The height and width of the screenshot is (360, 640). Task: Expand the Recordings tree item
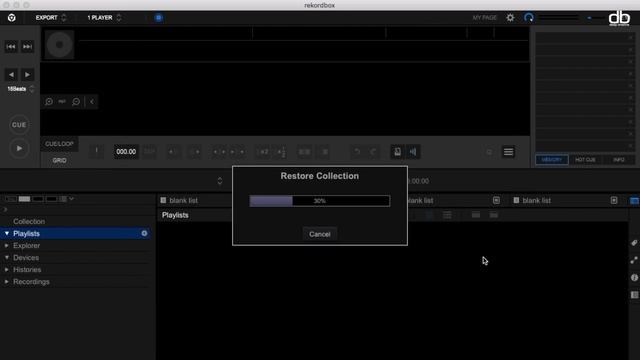[7, 282]
